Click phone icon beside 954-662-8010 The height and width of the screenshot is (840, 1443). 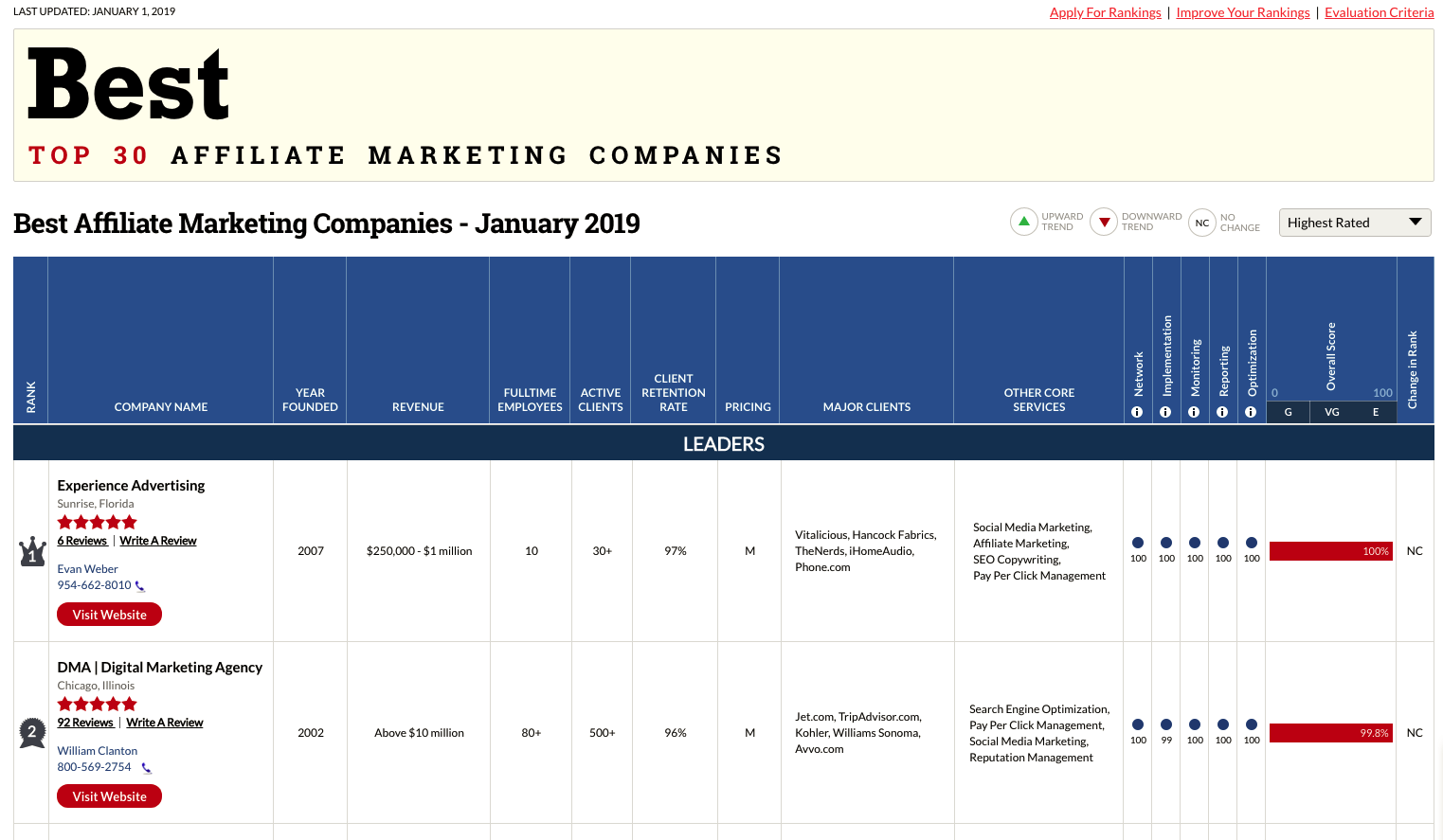click(140, 586)
